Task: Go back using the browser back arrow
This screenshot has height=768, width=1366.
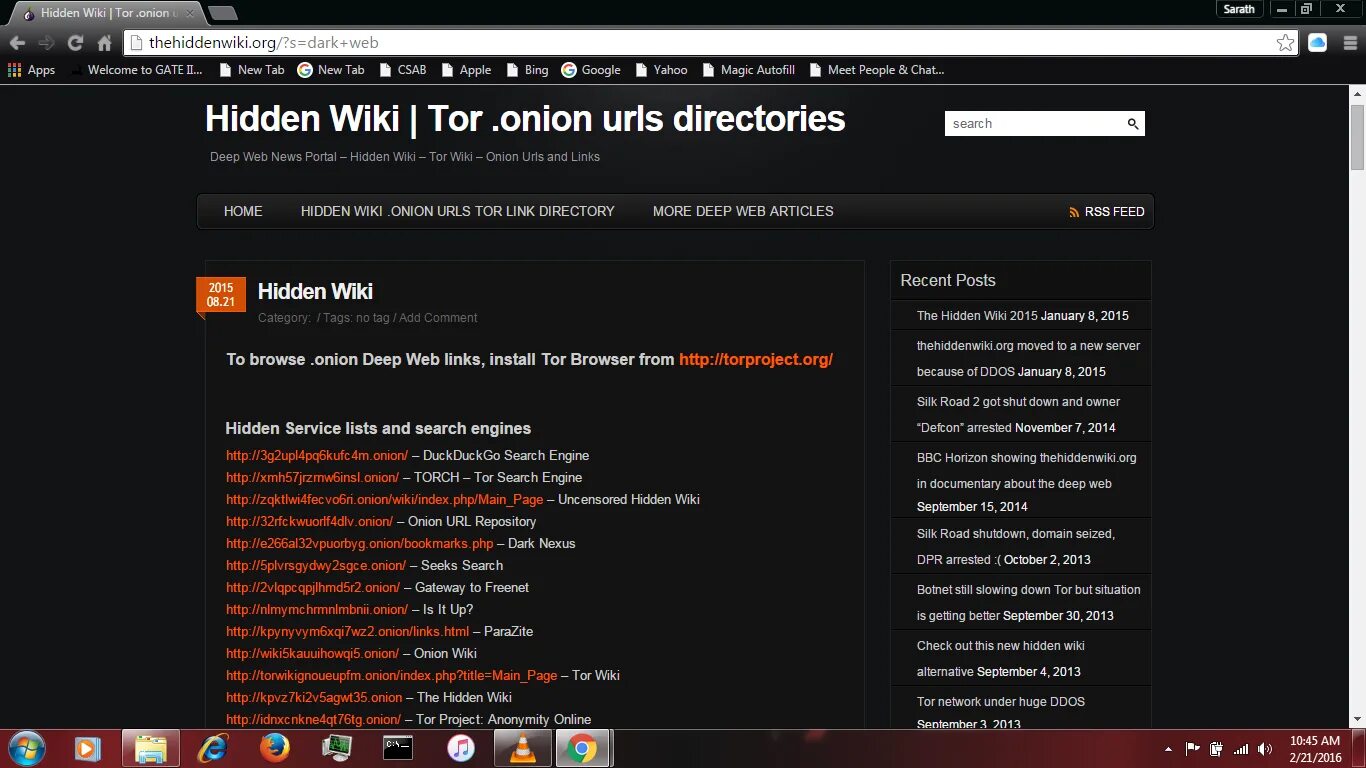Action: (x=17, y=43)
